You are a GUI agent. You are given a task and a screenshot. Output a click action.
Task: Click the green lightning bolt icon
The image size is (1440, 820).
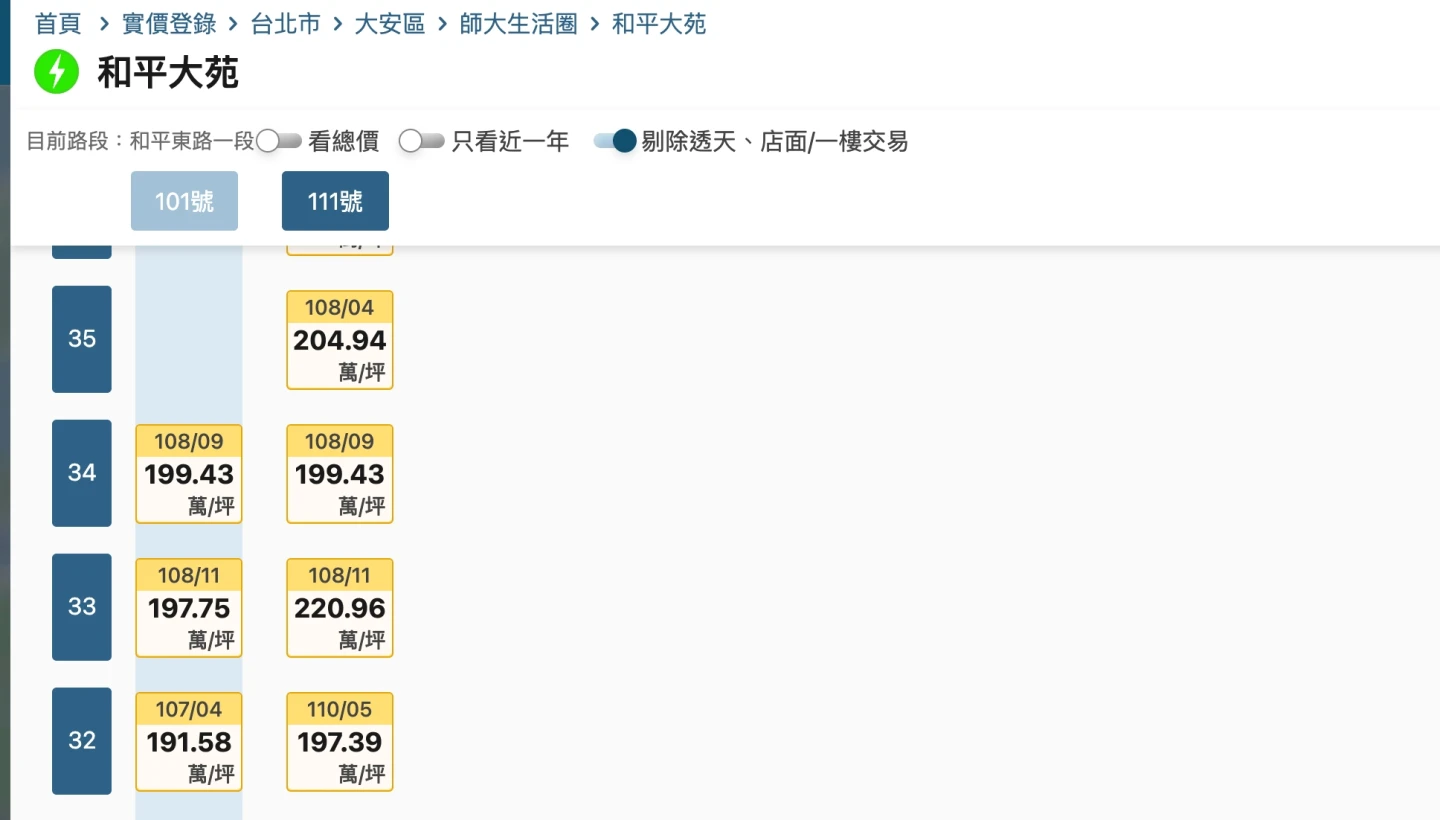(x=56, y=72)
